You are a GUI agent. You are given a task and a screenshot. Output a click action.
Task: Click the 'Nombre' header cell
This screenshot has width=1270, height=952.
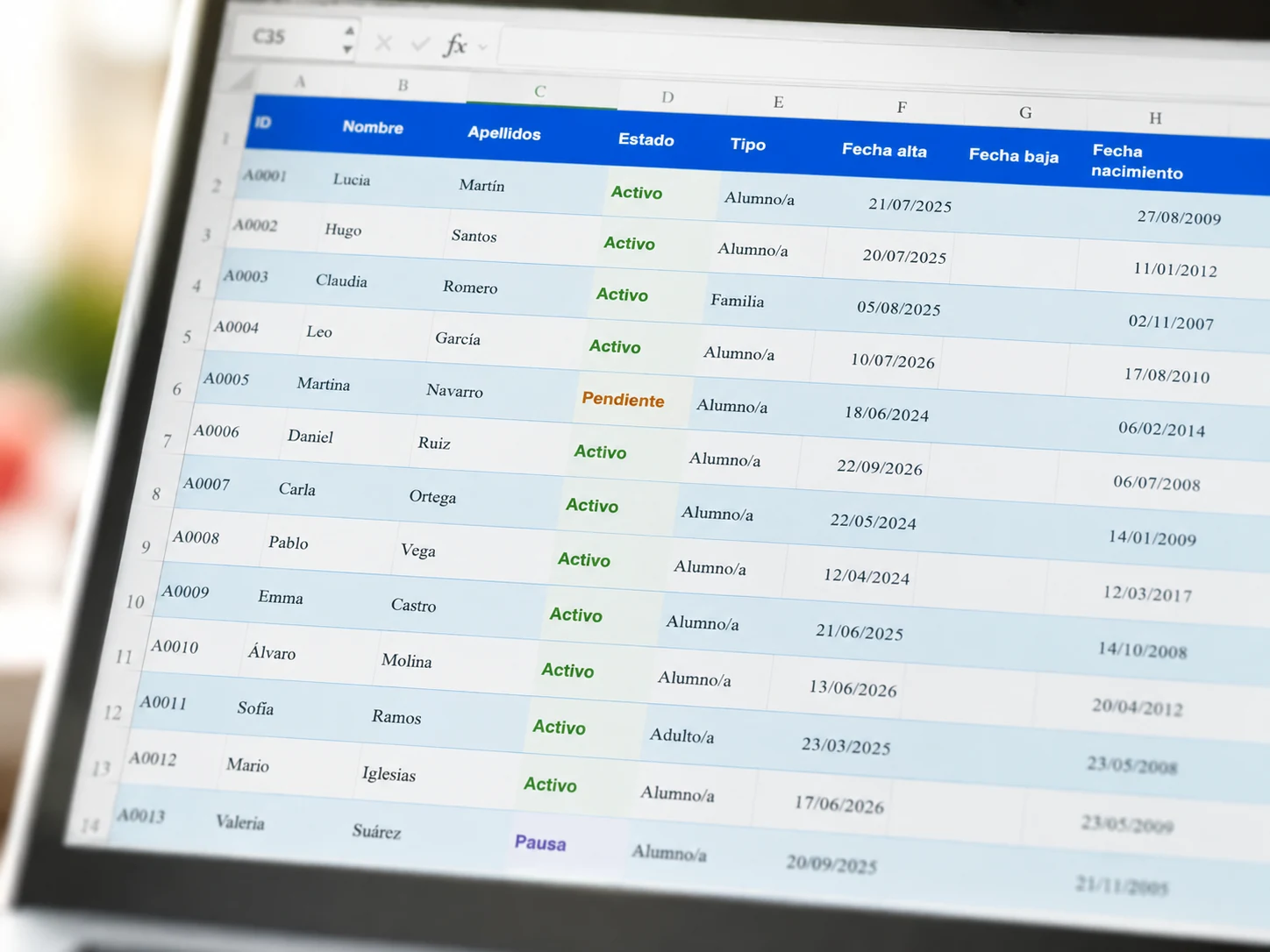(x=373, y=127)
